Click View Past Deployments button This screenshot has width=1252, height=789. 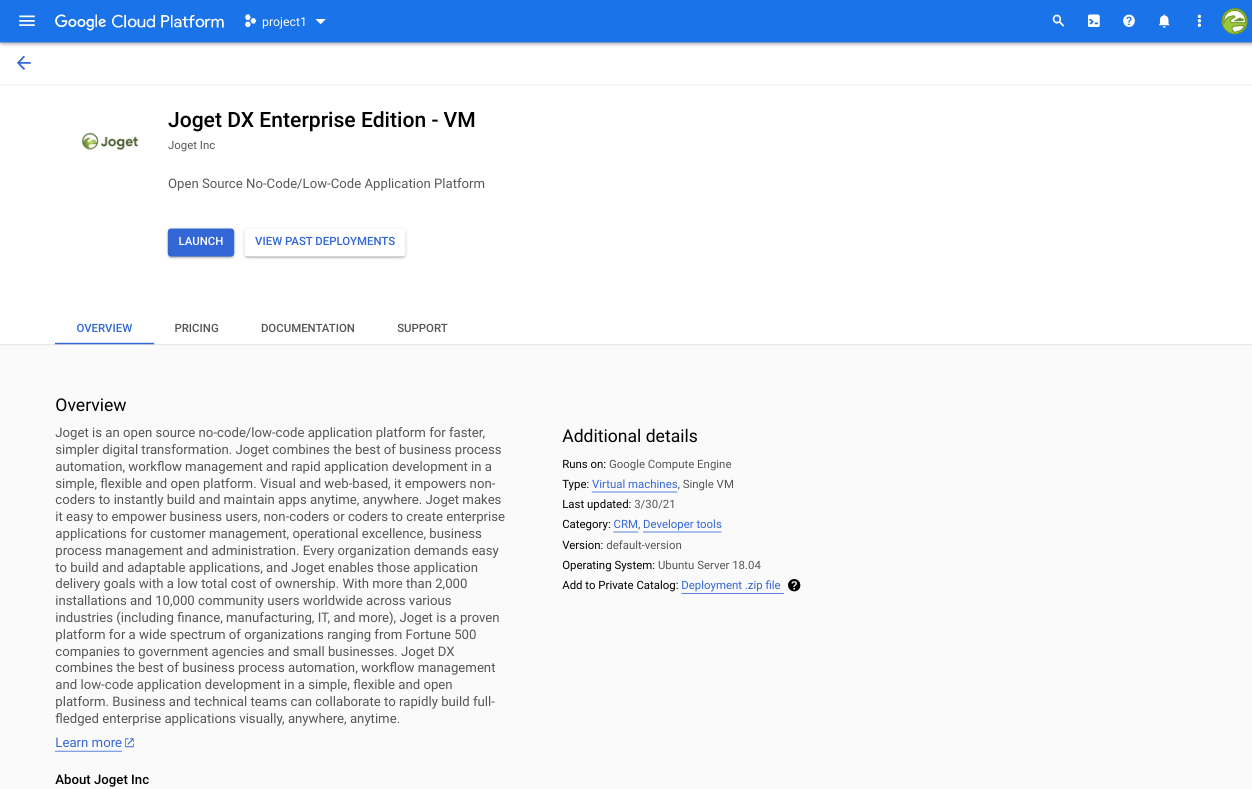[325, 242]
